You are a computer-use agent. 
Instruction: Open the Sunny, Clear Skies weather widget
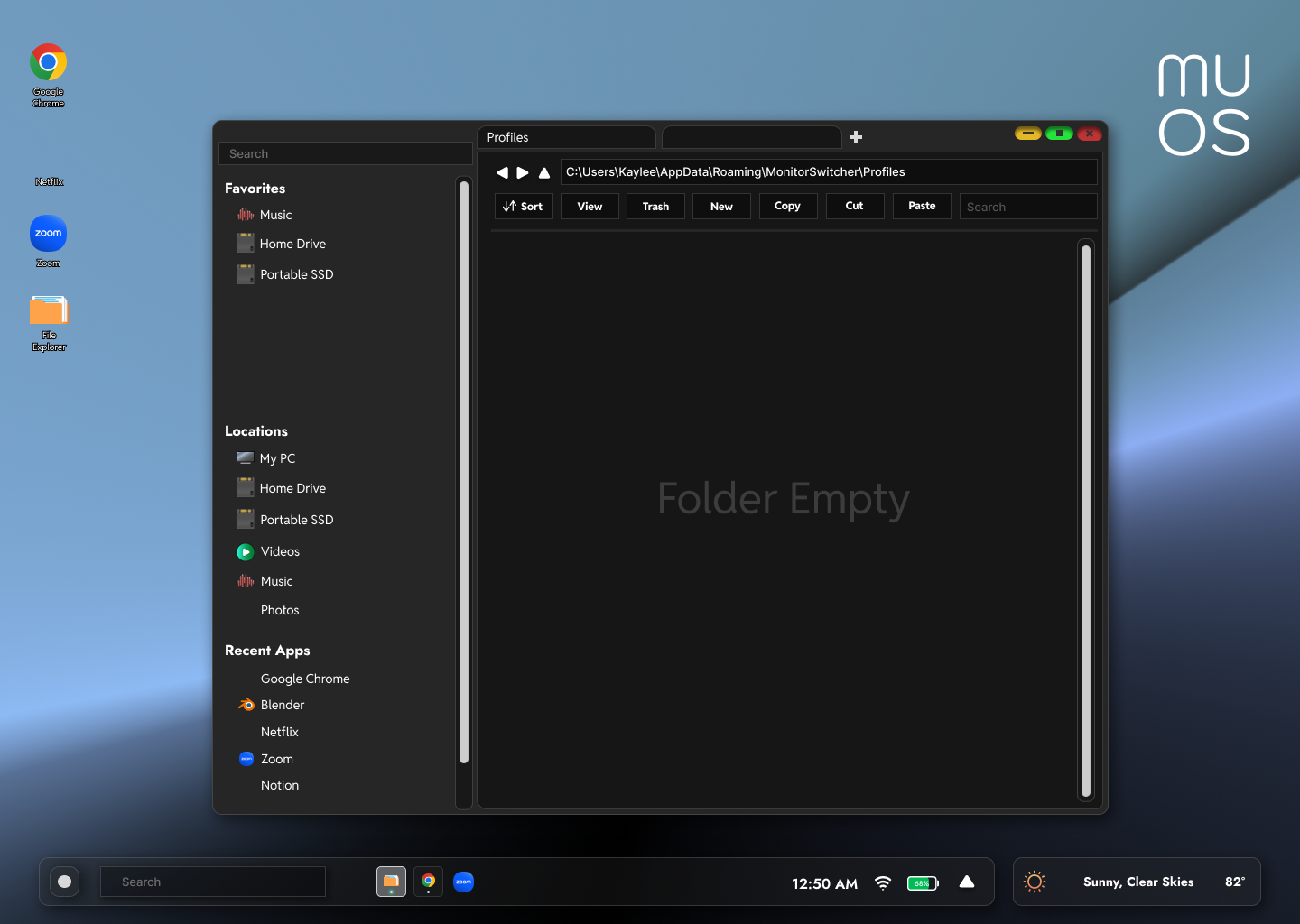pyautogui.click(x=1137, y=882)
